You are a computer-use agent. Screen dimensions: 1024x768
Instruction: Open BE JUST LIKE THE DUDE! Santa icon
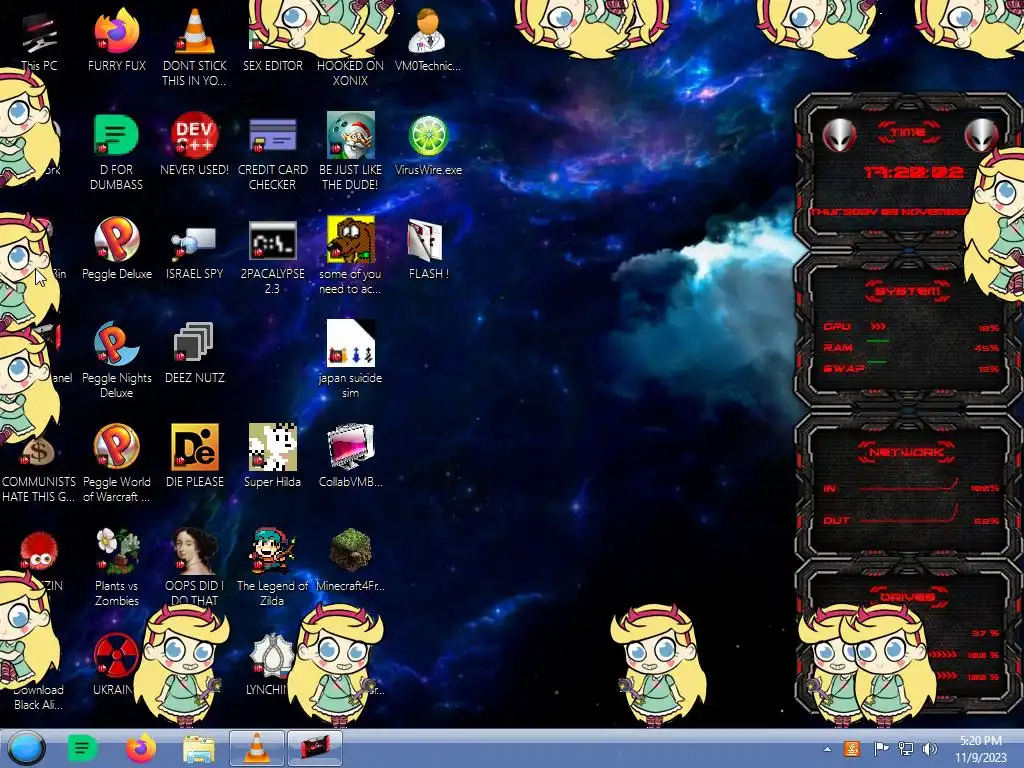tap(351, 152)
